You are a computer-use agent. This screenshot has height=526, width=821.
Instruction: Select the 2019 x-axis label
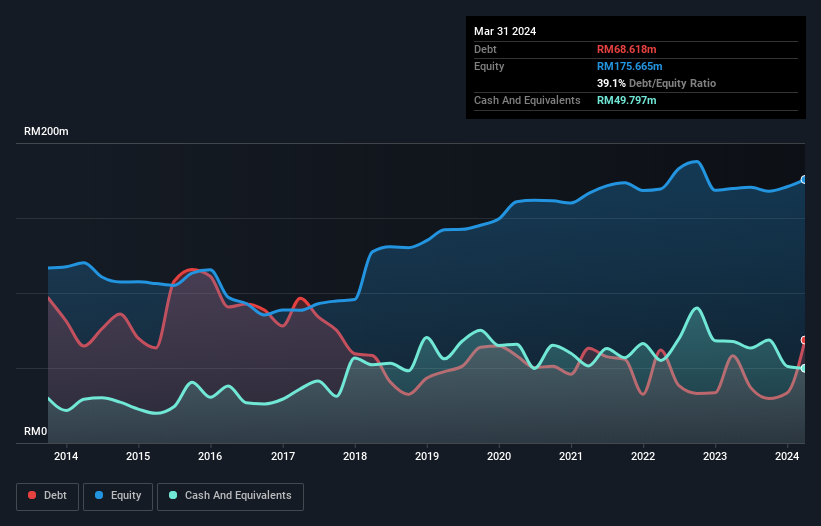point(427,456)
